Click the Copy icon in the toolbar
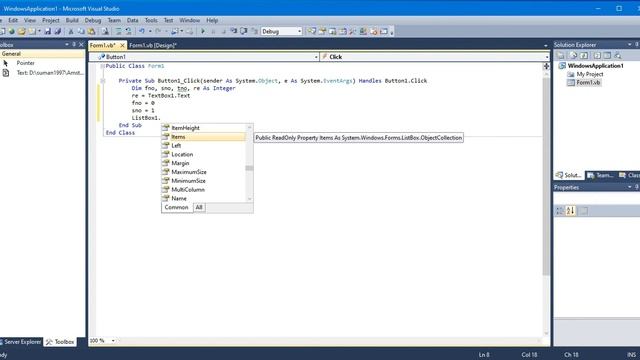The width and height of the screenshot is (640, 360). click(81, 31)
